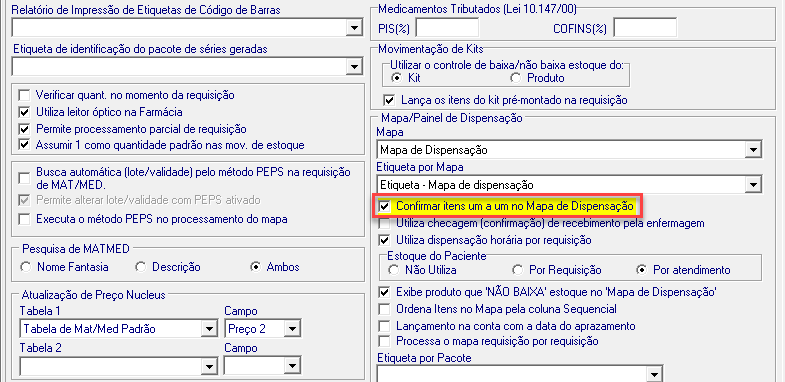Uncheck Confirmar itens um a um no Mapa
Screen dimensions: 785x382
point(384,206)
